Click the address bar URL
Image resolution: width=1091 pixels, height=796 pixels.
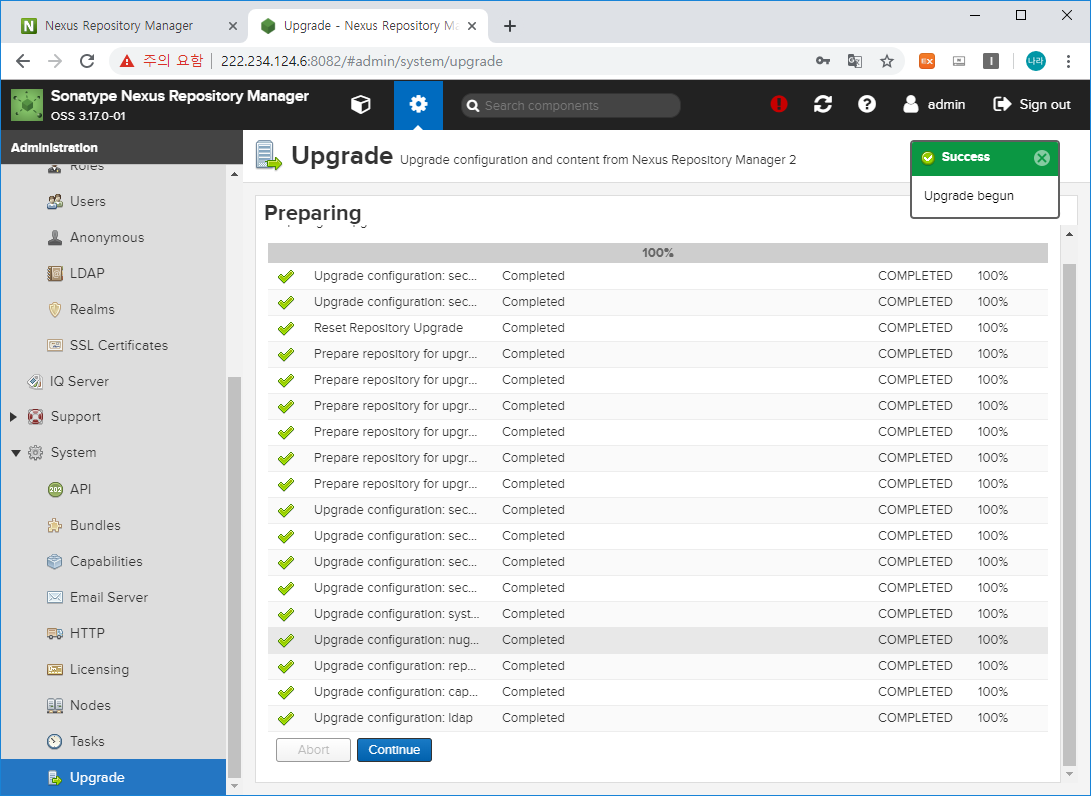[x=362, y=61]
